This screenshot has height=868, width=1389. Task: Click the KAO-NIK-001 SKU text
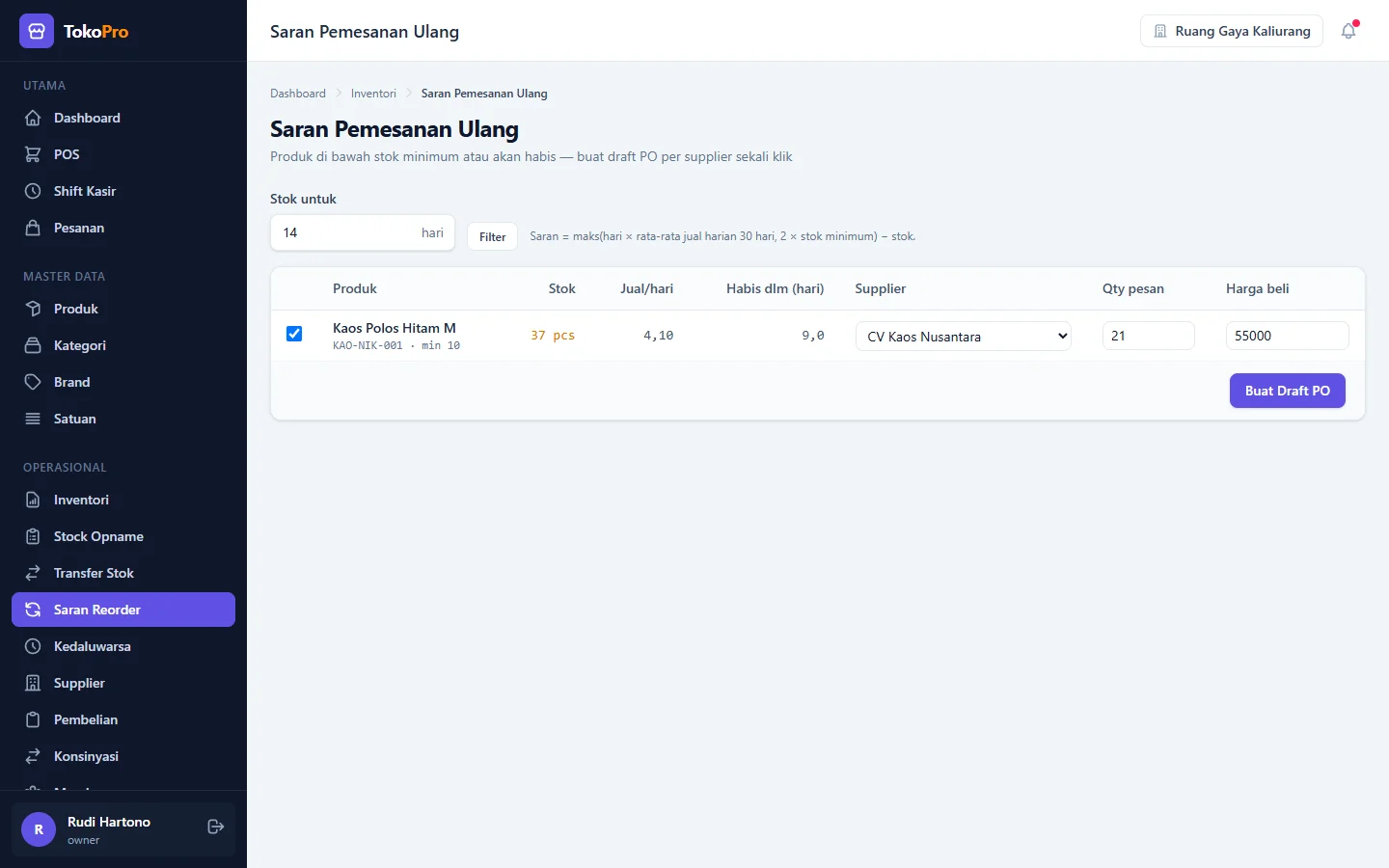click(x=368, y=345)
